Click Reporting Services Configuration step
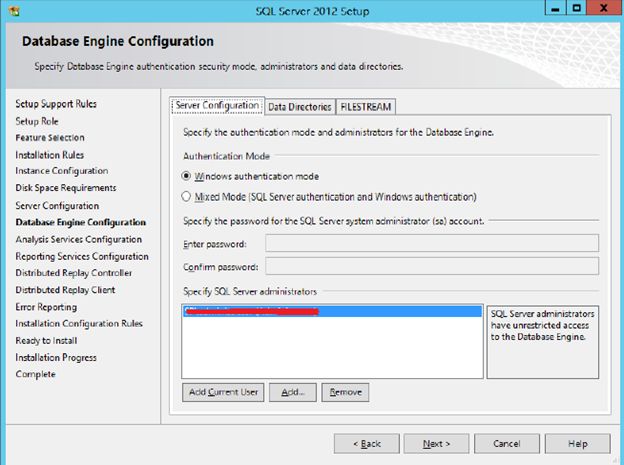Image resolution: width=624 pixels, height=465 pixels. point(82,256)
